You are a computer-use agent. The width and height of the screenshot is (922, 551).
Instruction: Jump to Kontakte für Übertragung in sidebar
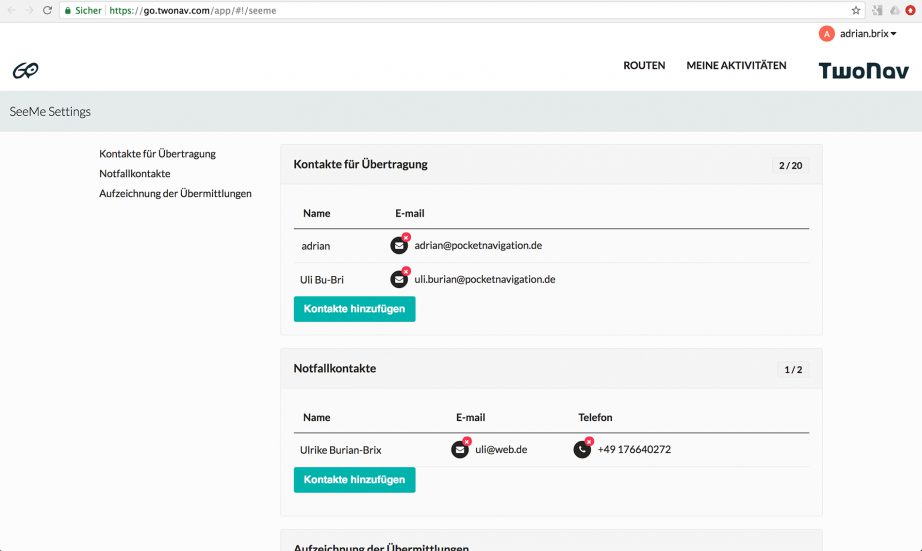tap(157, 154)
